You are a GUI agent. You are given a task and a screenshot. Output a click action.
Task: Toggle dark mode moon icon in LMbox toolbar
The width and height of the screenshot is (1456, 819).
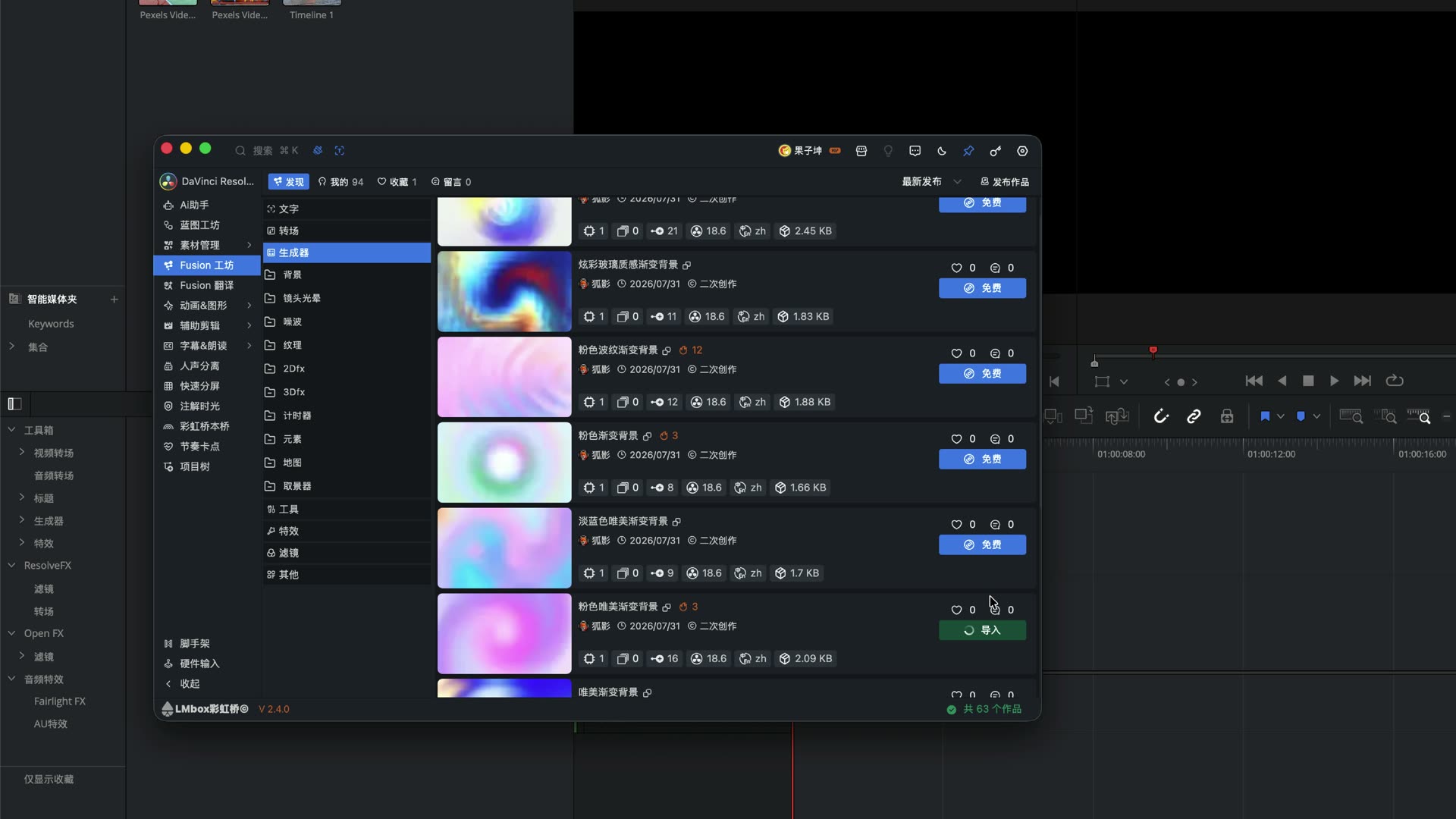[942, 151]
